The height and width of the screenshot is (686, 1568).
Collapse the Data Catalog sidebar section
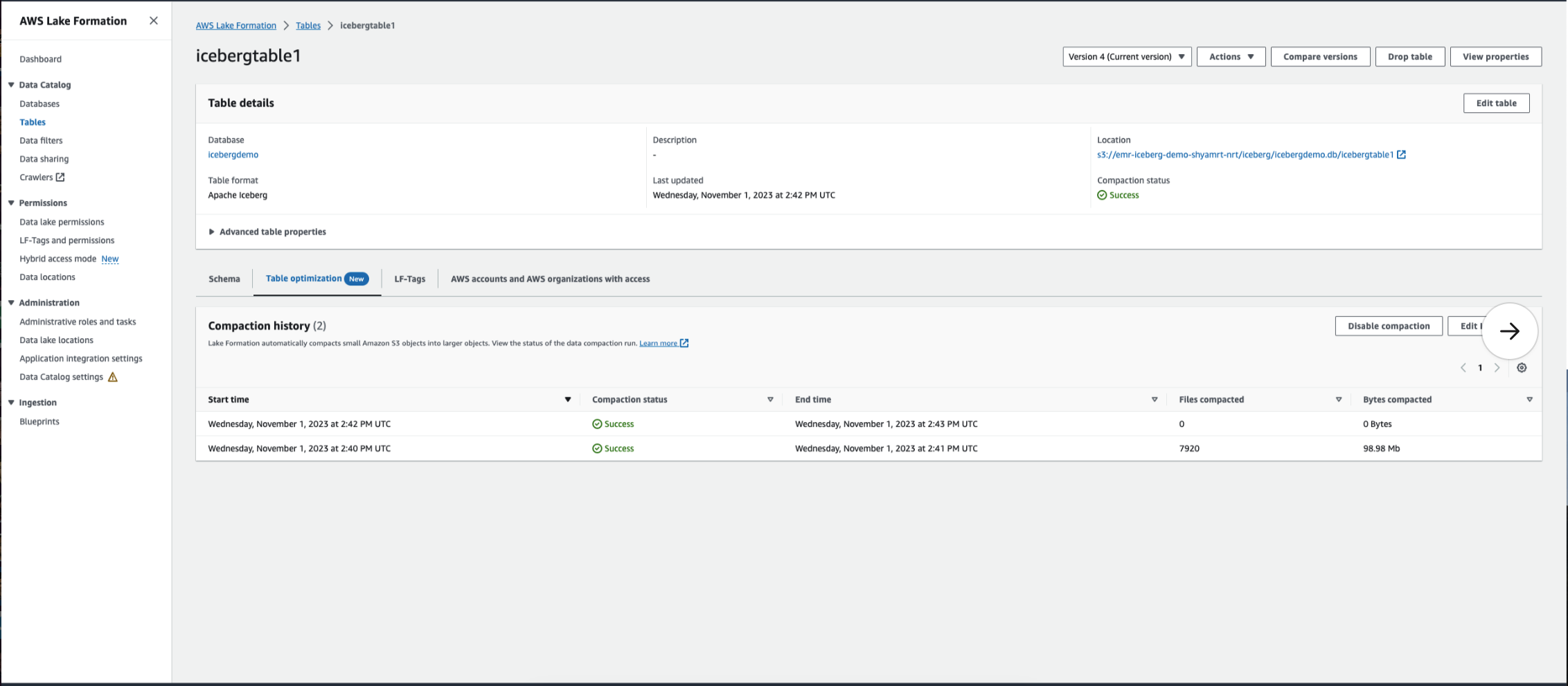(x=11, y=85)
